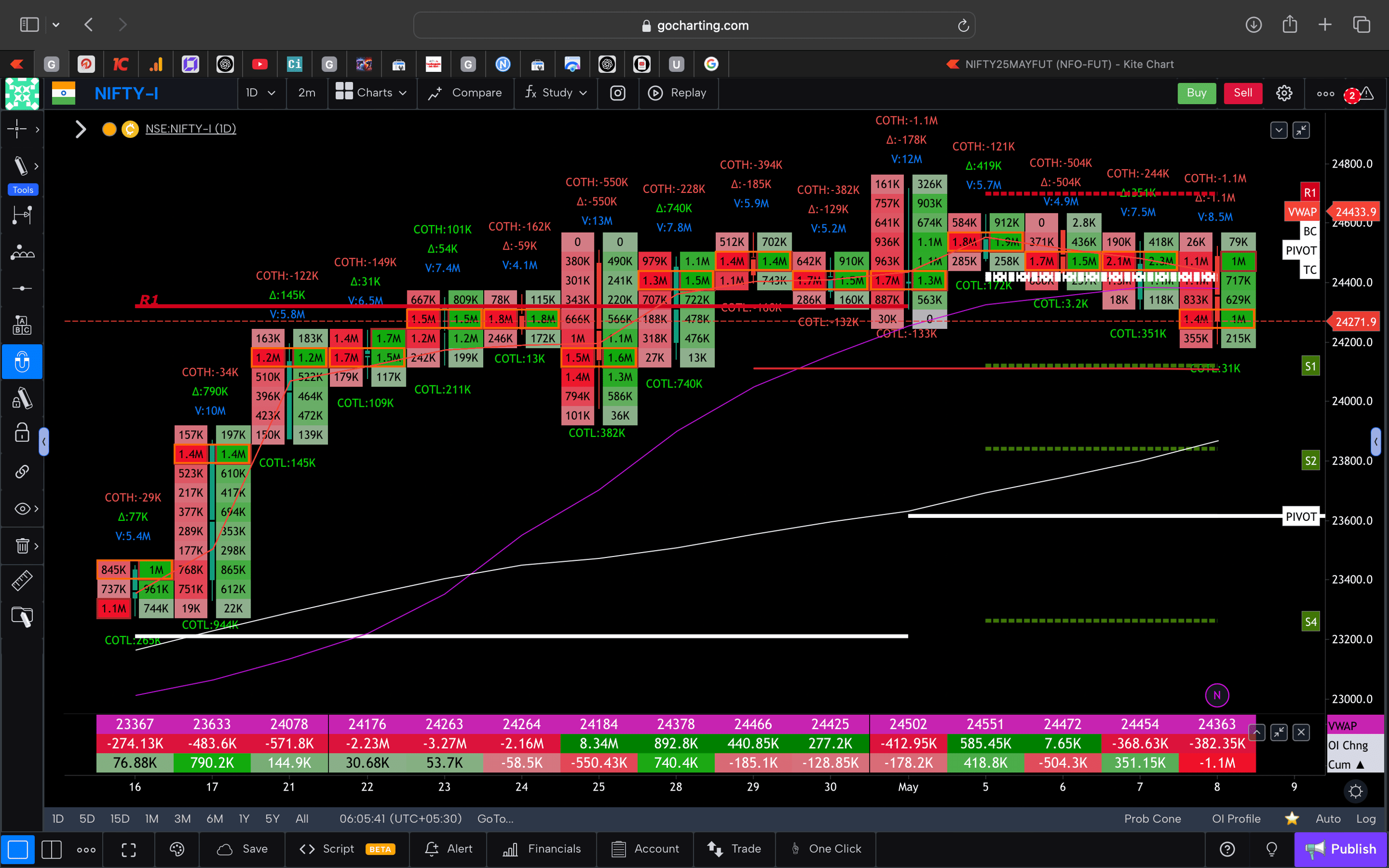Image resolution: width=1389 pixels, height=868 pixels.
Task: Enter fullscreen mode from the bottom toolbar
Action: [x=128, y=850]
